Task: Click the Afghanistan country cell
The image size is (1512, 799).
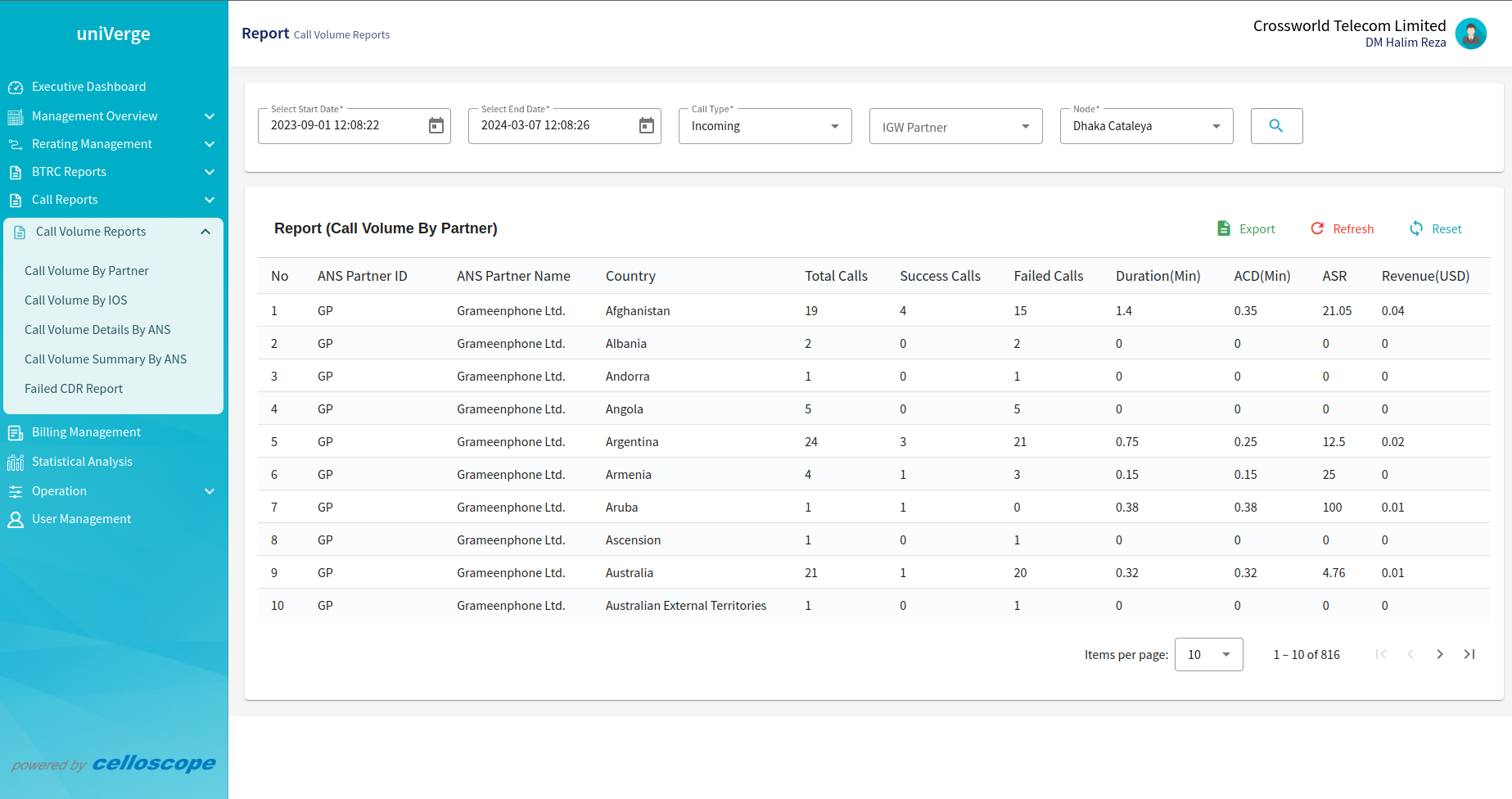Action: coord(638,311)
